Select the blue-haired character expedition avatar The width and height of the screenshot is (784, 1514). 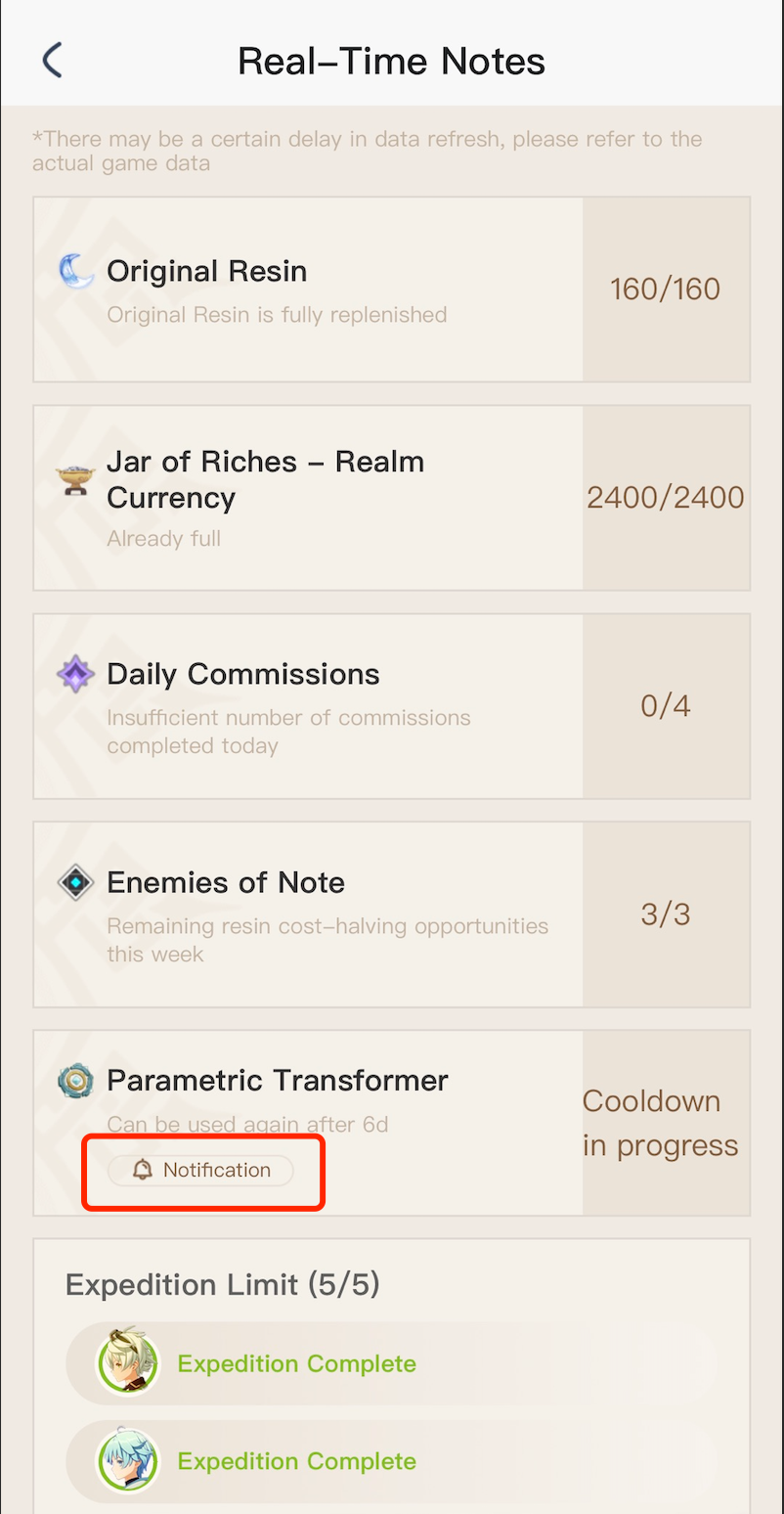(128, 1461)
